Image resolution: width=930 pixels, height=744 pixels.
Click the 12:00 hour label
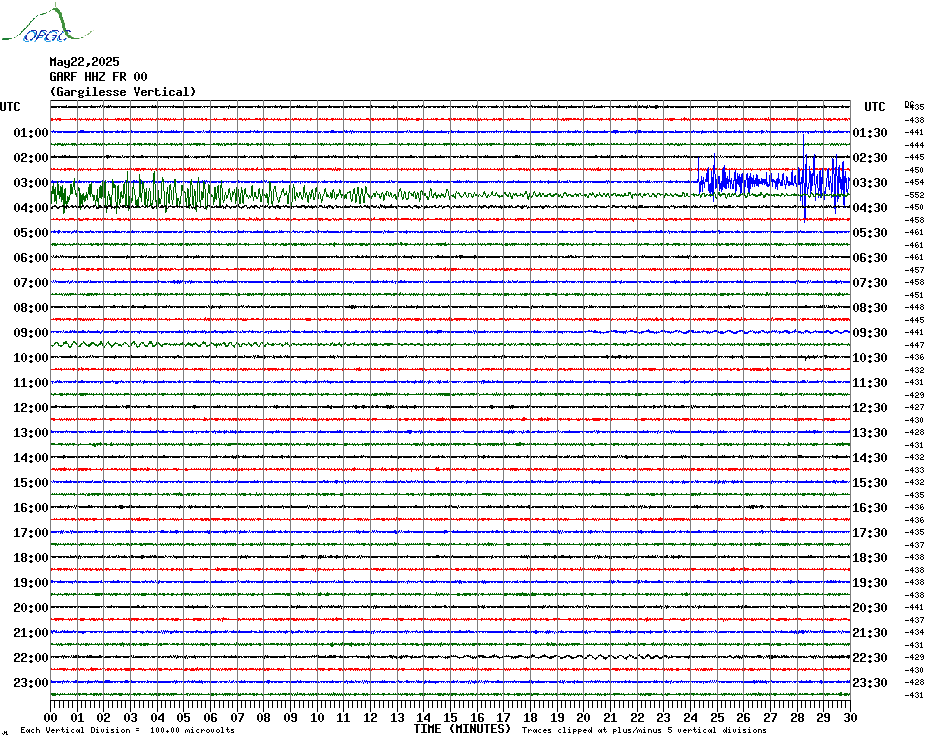click(x=31, y=408)
